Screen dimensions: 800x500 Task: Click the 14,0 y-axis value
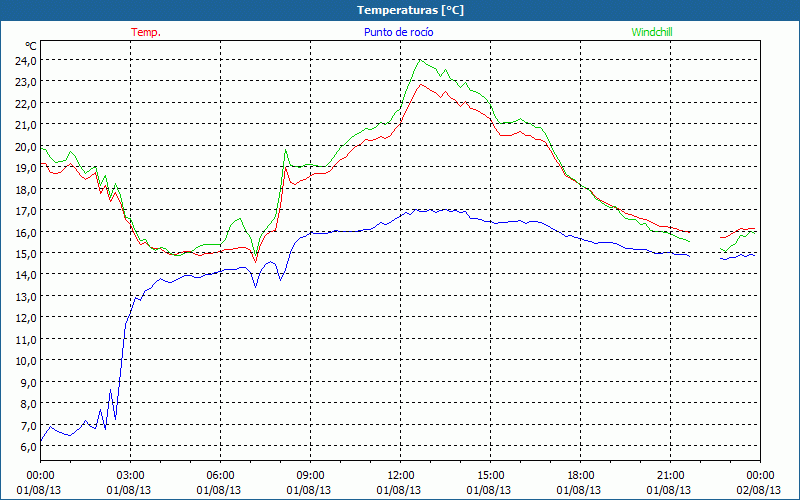(27, 276)
